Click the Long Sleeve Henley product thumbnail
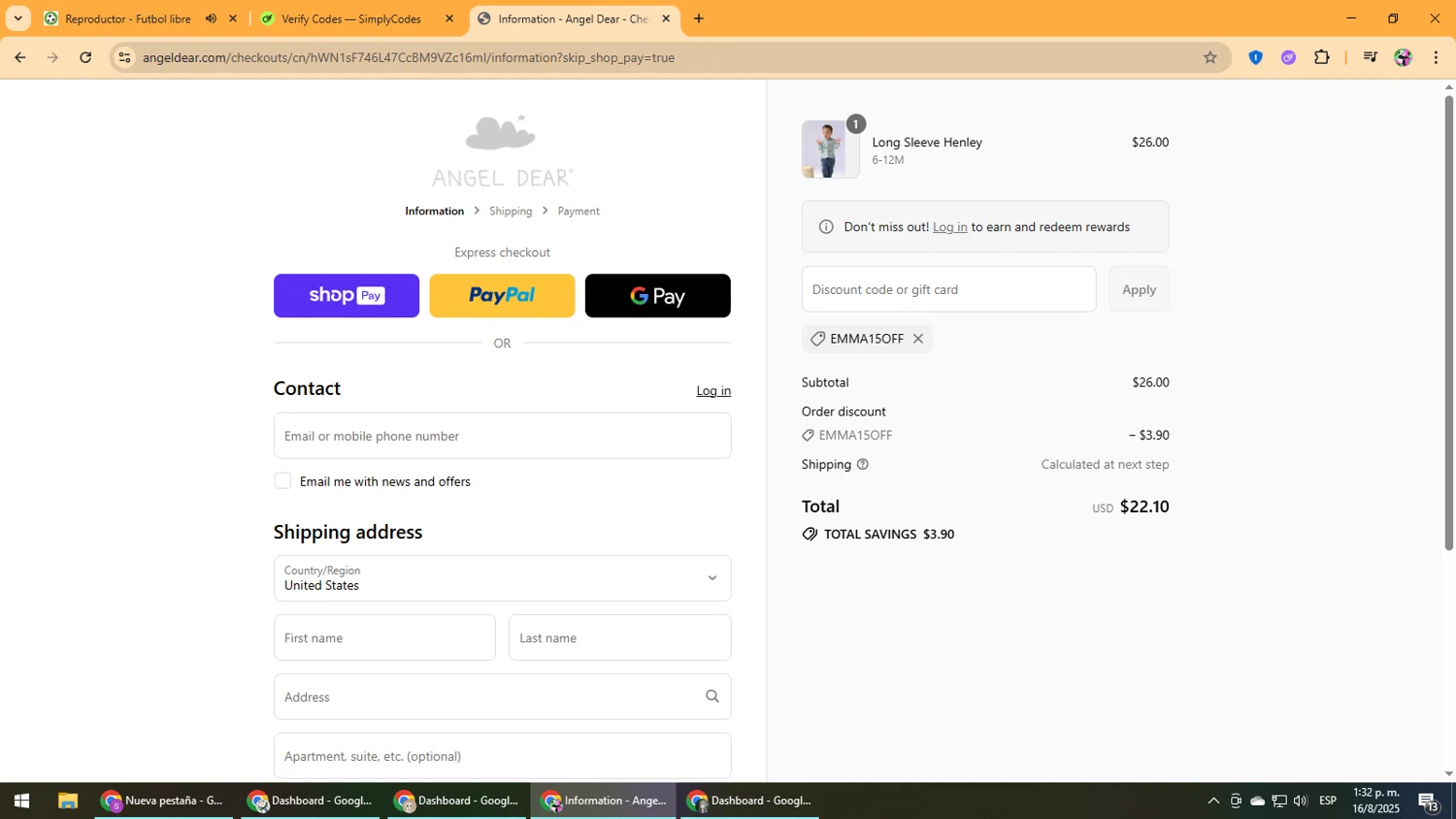 830,149
